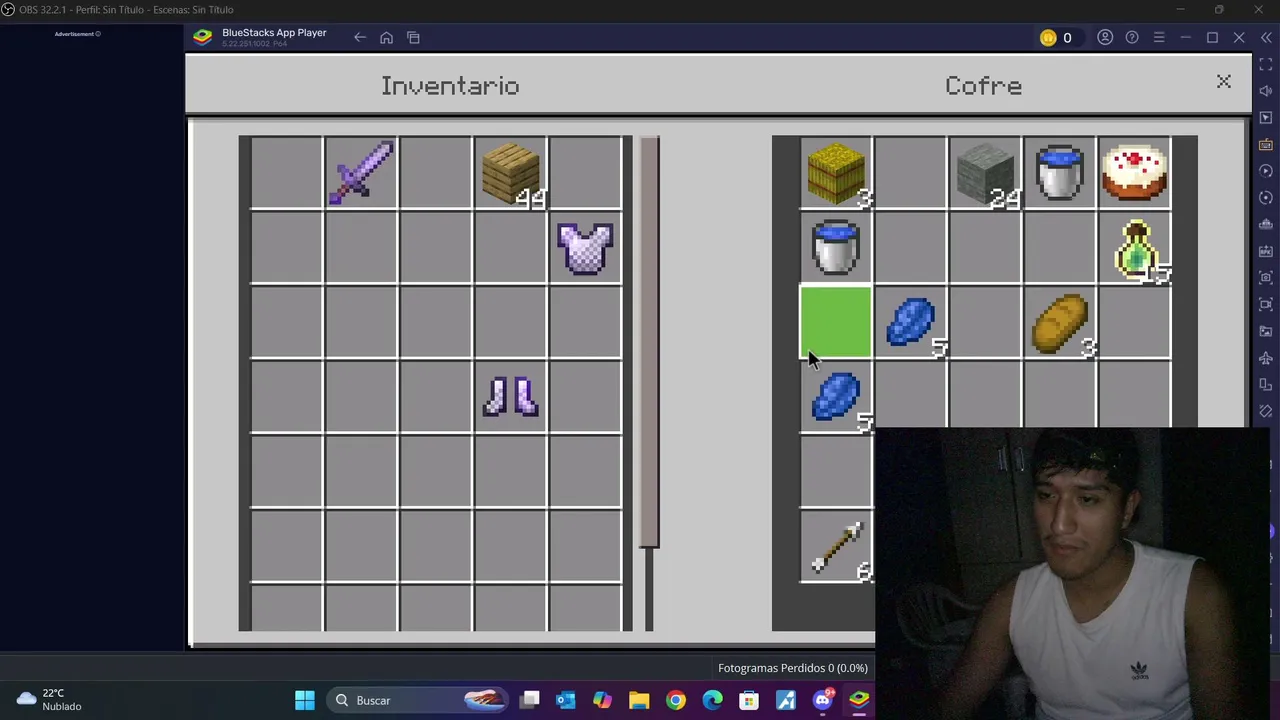Open the weather widget showing 22°C Nublado
This screenshot has width=1280, height=720.
click(x=49, y=699)
